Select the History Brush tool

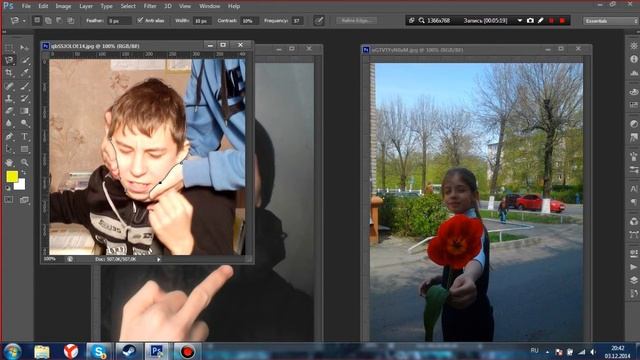pyautogui.click(x=24, y=98)
